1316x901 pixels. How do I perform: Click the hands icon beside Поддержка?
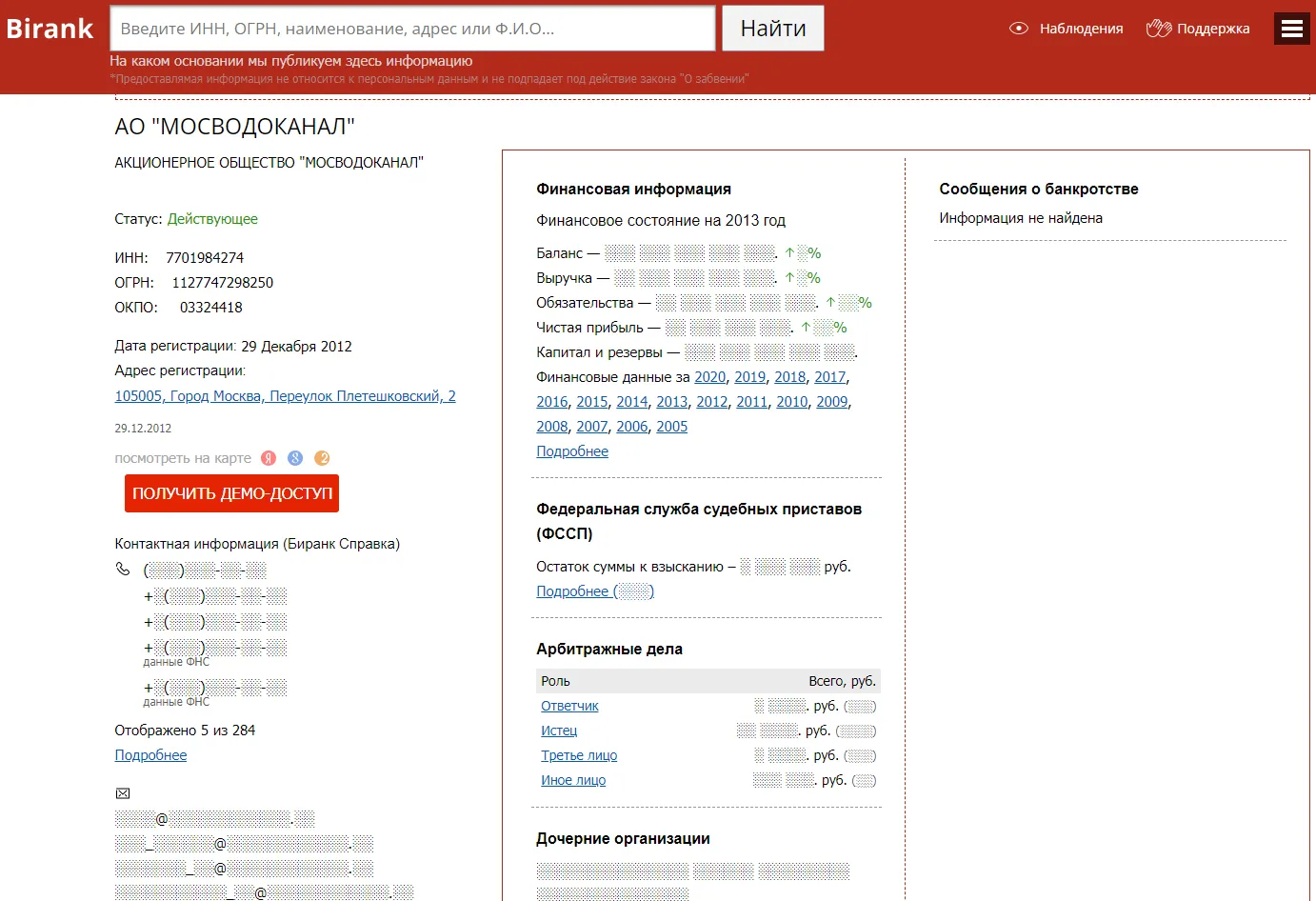coord(1158,29)
